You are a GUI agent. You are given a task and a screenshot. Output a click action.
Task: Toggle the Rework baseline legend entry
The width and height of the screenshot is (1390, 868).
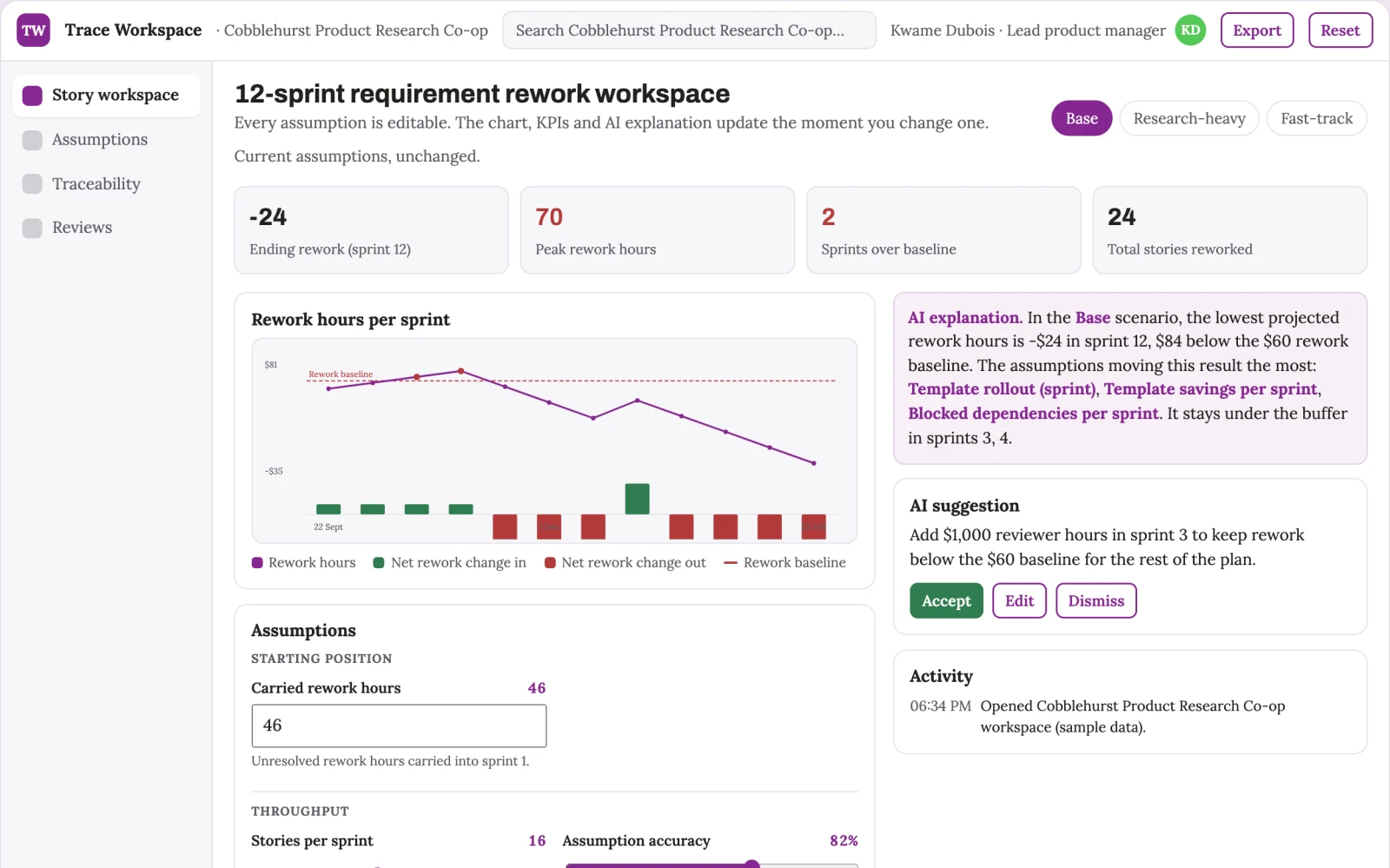(x=784, y=563)
